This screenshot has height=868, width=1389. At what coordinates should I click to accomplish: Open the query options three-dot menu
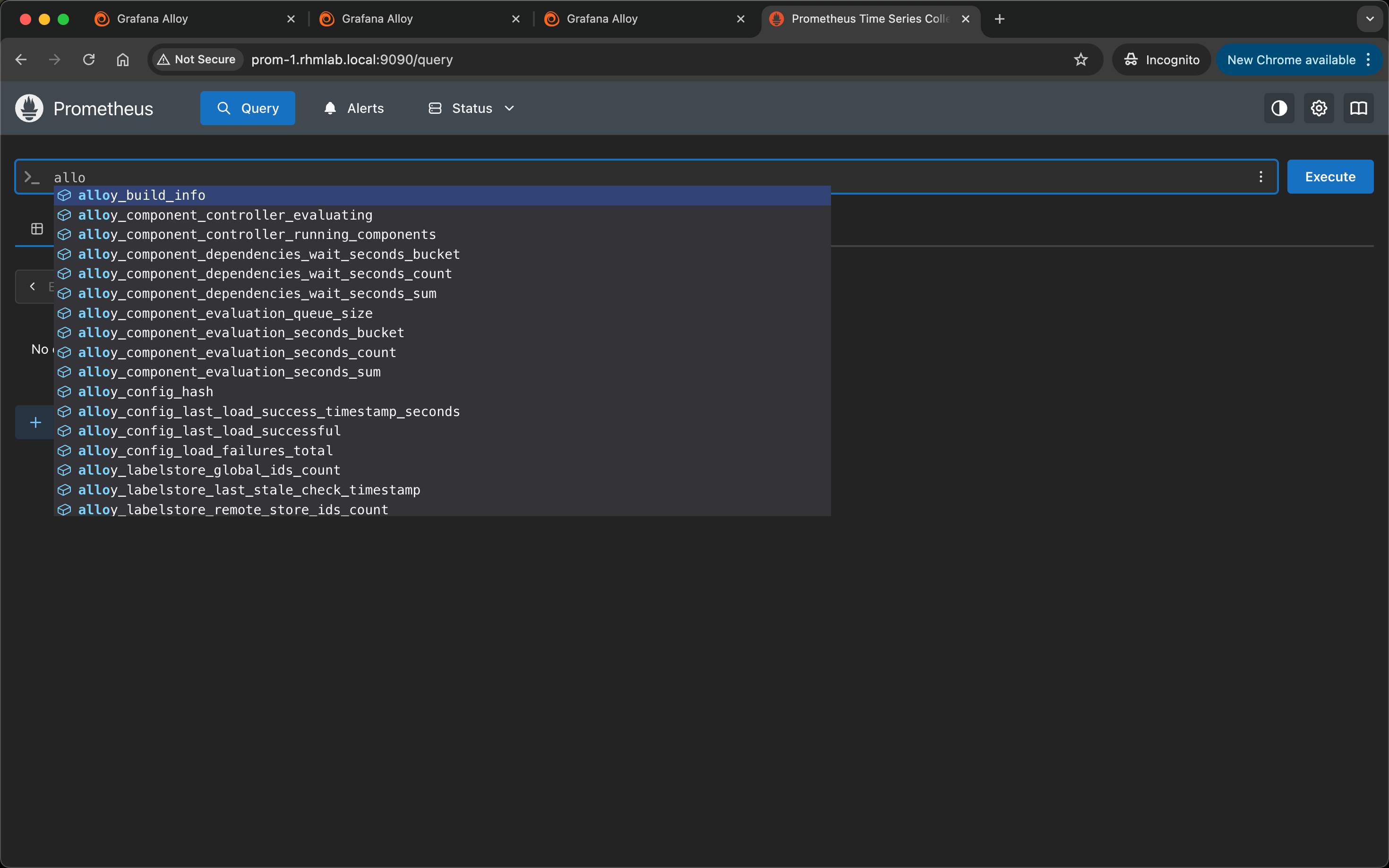(x=1260, y=177)
